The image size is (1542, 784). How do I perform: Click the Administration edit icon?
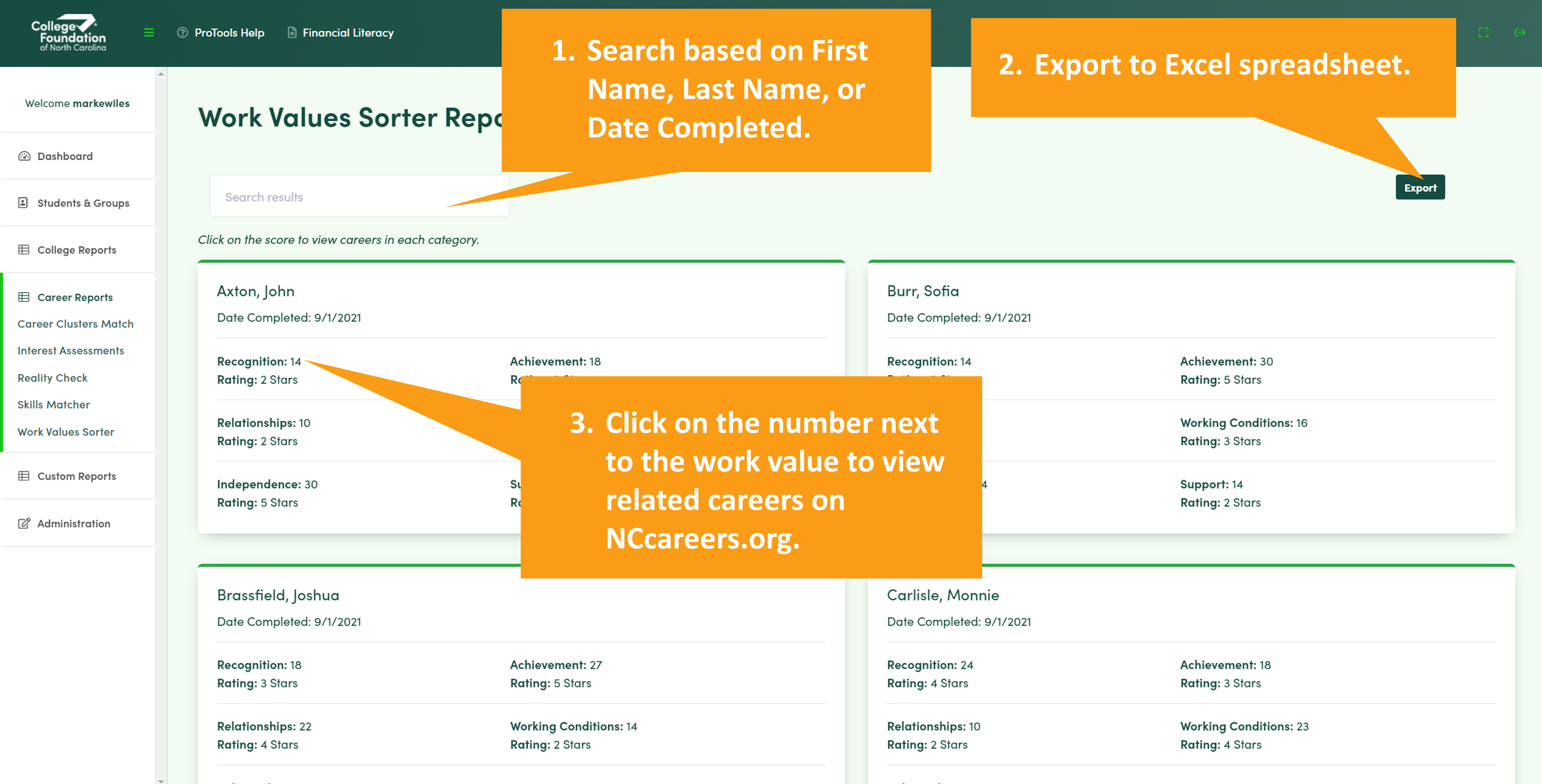[x=24, y=523]
